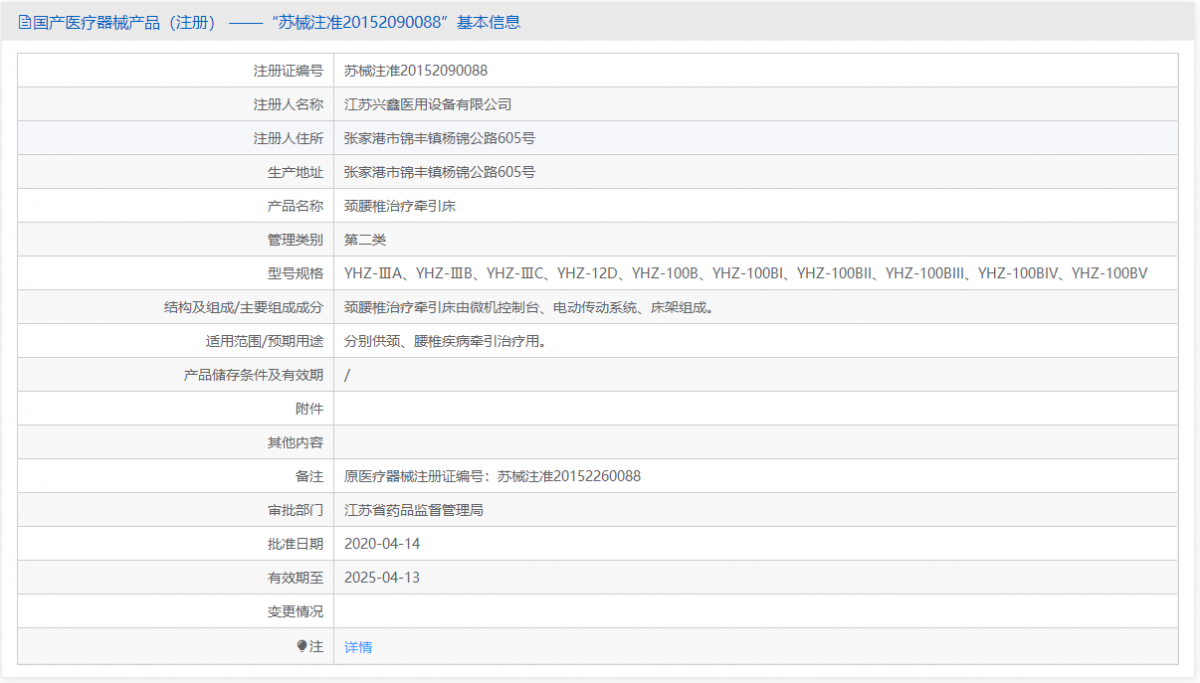1200x683 pixels.
Task: Click the 生产地址 label cell
Action: point(176,172)
